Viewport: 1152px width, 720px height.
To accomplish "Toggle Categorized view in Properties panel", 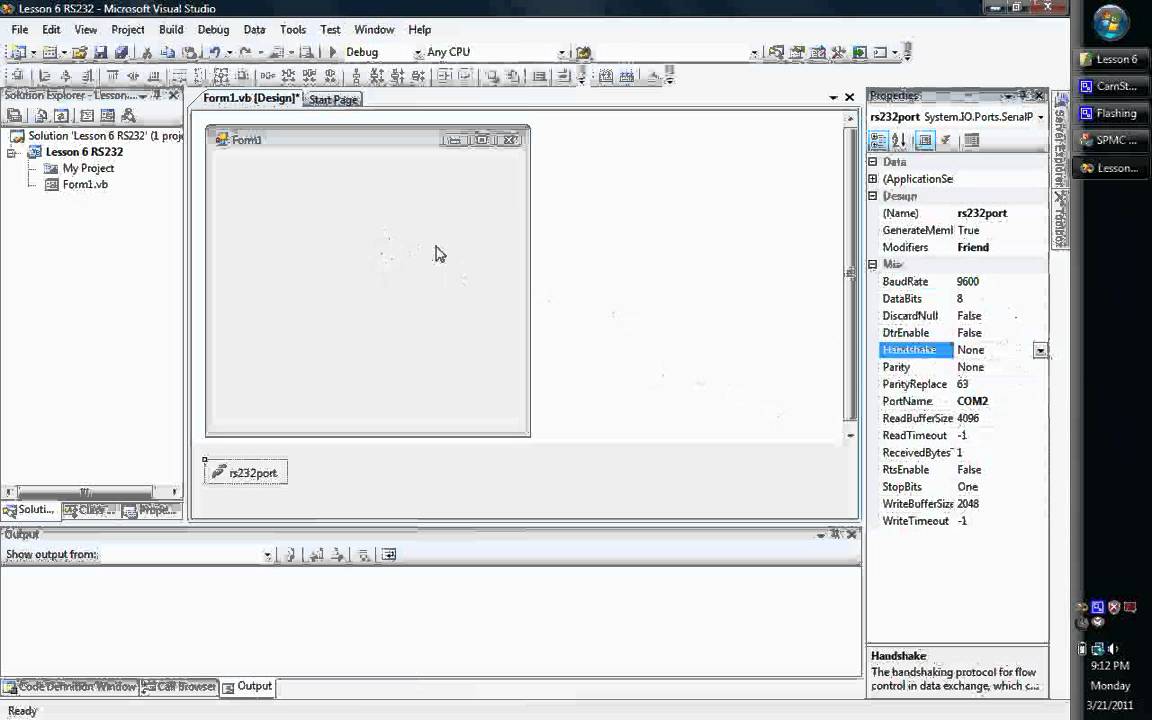I will pyautogui.click(x=878, y=140).
